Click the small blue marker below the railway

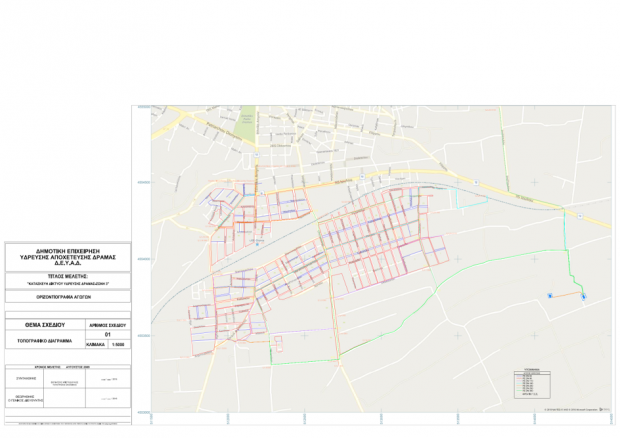(x=257, y=244)
